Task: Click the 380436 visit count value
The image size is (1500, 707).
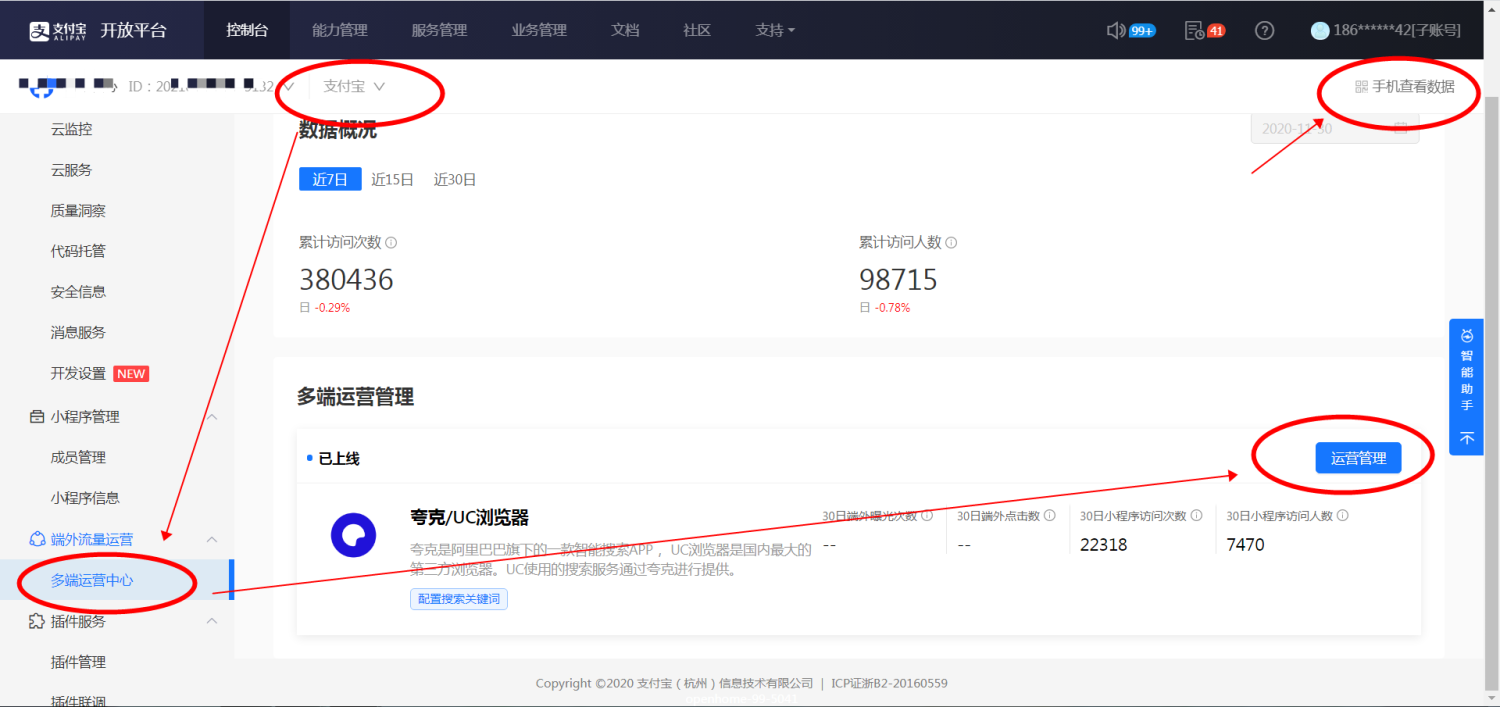Action: coord(346,279)
